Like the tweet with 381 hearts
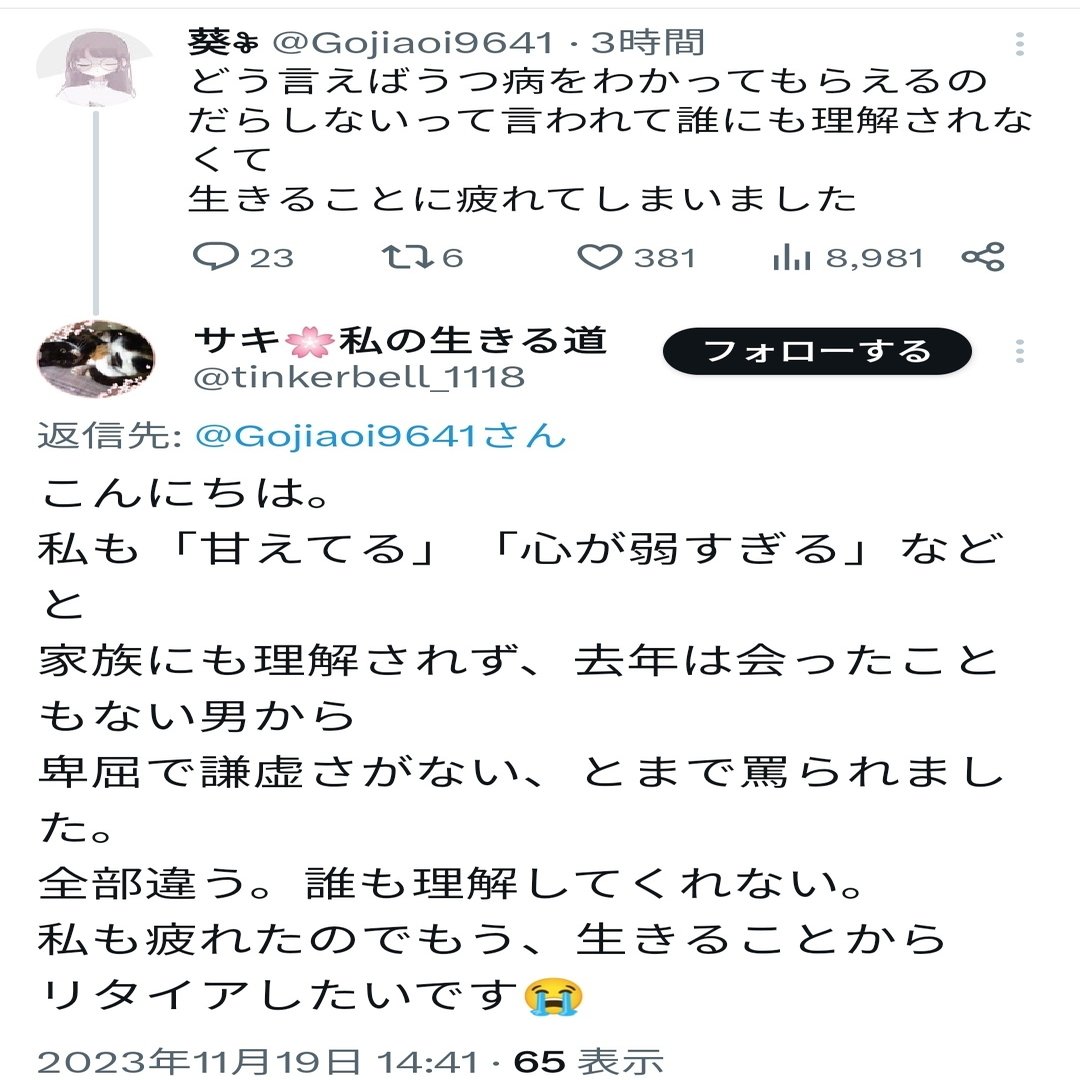Image resolution: width=1080 pixels, height=1080 pixels. (599, 258)
